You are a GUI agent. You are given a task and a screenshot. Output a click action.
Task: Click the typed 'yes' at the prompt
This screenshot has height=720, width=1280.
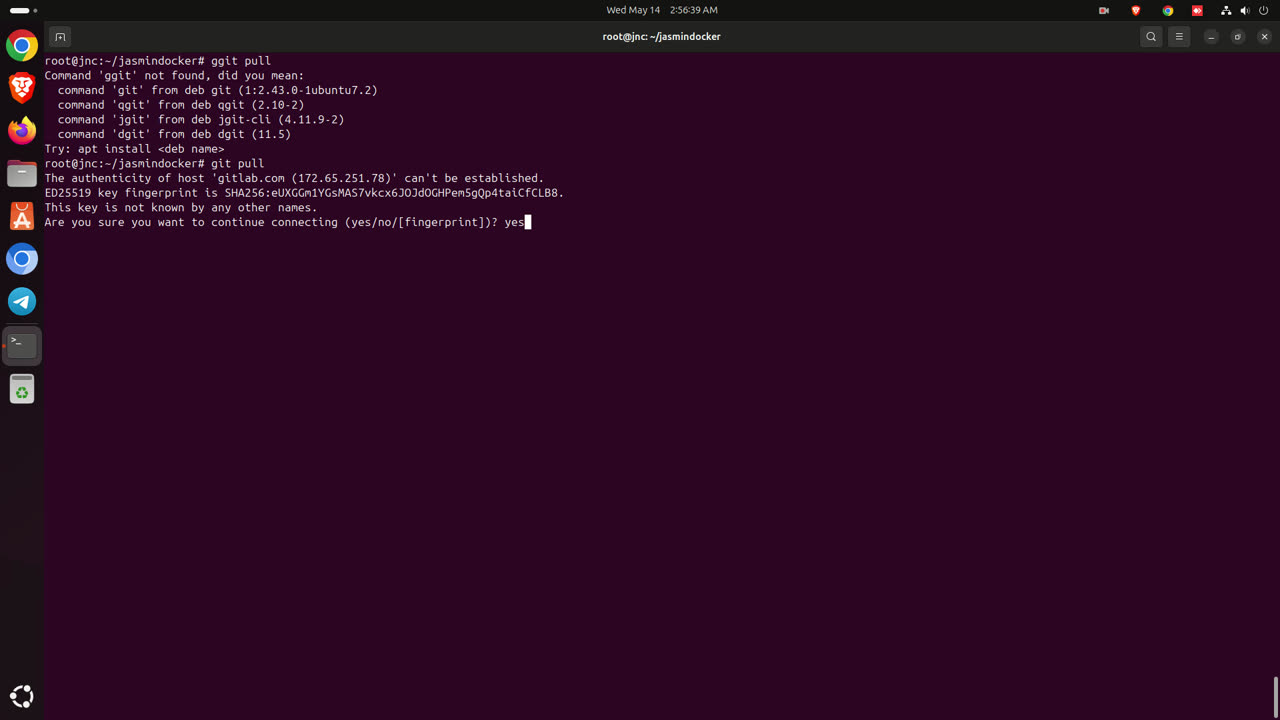pyautogui.click(x=514, y=222)
